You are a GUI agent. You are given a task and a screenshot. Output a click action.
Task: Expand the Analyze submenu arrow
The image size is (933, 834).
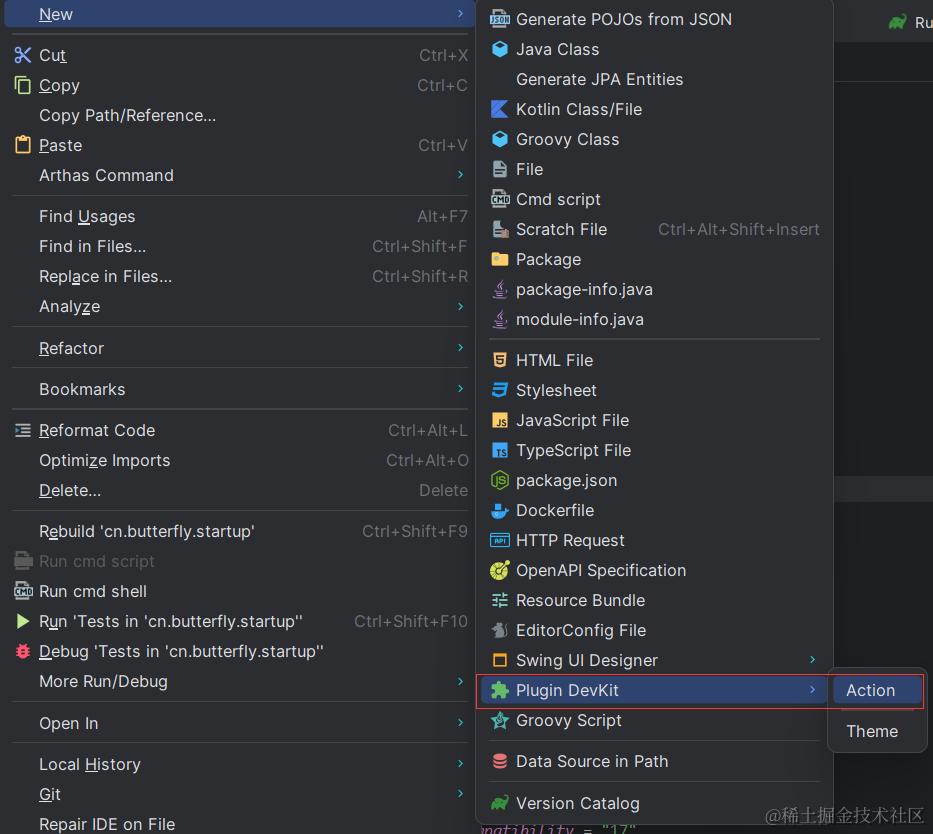461,306
